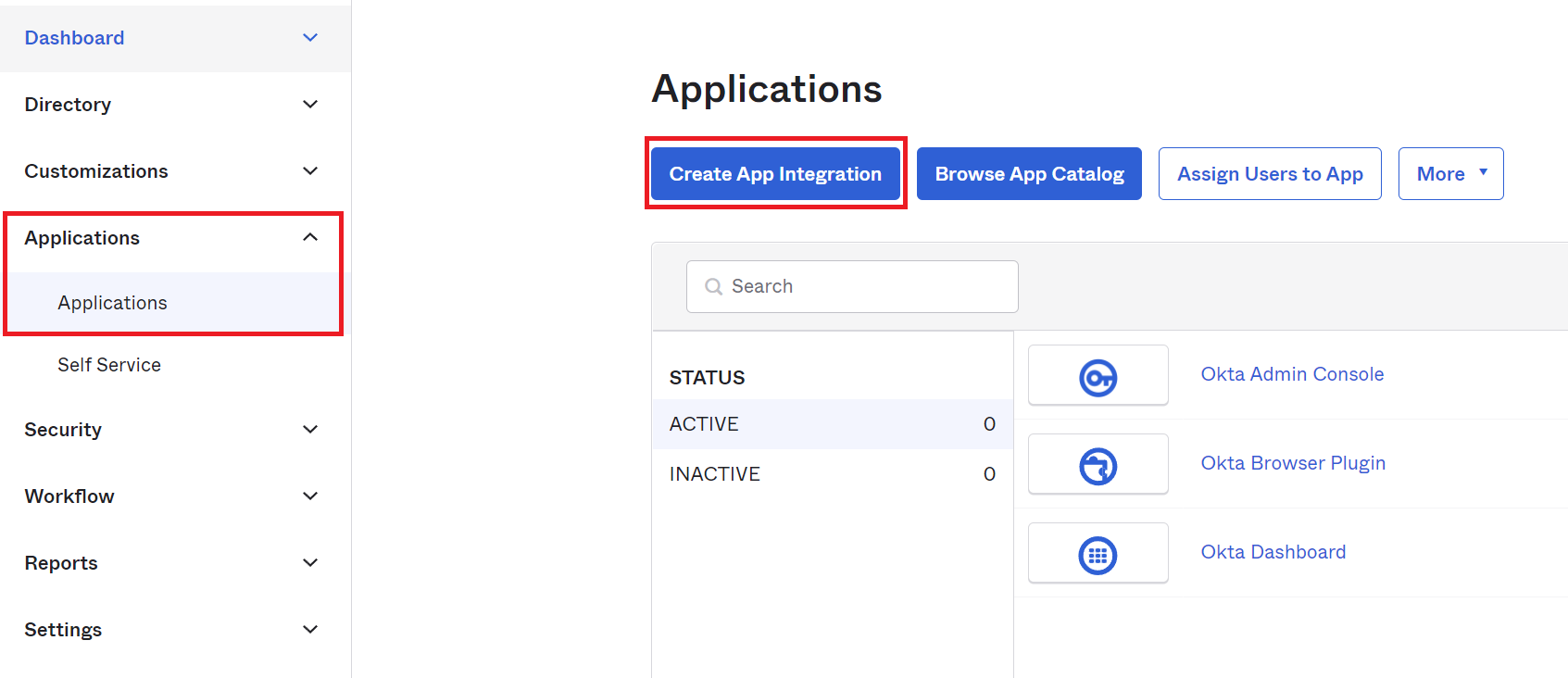This screenshot has height=678, width=1568.
Task: Select Workflow in the sidebar
Action: click(69, 496)
